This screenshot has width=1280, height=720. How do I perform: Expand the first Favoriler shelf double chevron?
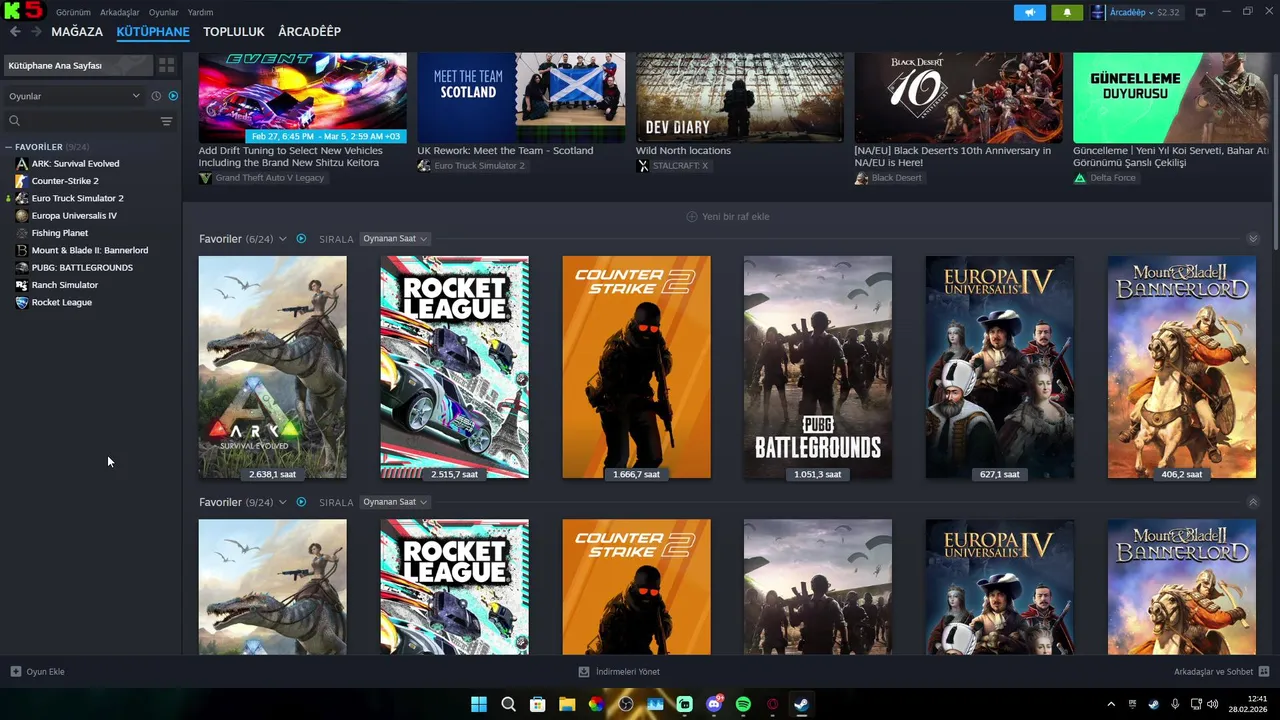point(1253,239)
